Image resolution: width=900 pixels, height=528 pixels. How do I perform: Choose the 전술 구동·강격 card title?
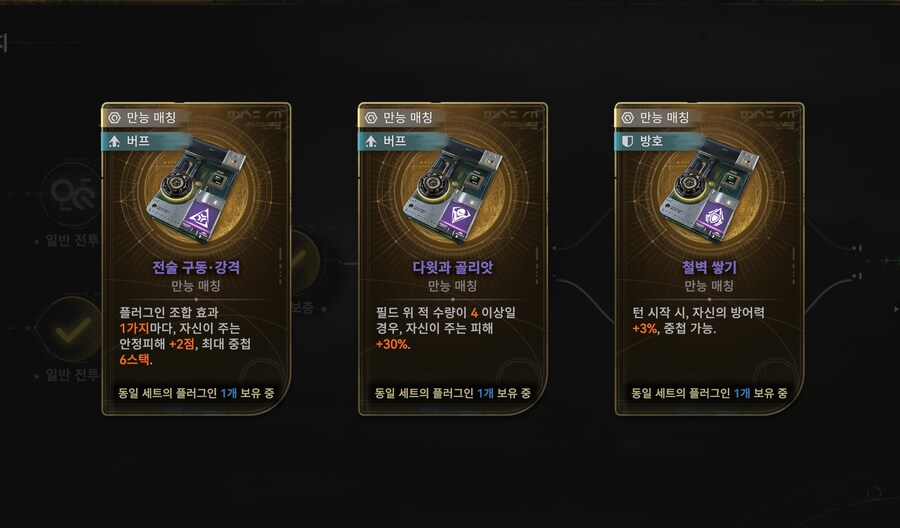click(x=196, y=267)
